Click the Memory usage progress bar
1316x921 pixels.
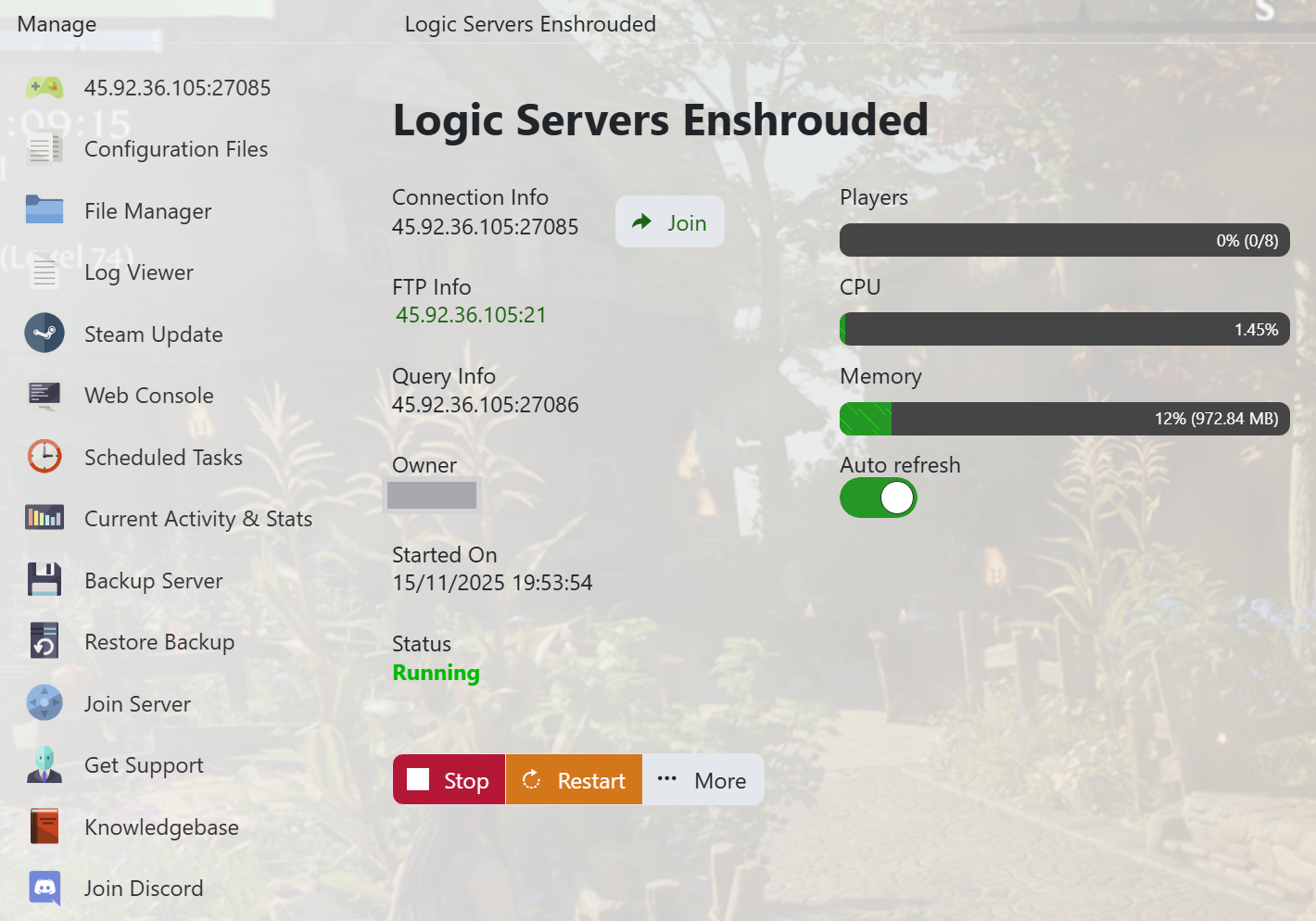click(x=1064, y=419)
